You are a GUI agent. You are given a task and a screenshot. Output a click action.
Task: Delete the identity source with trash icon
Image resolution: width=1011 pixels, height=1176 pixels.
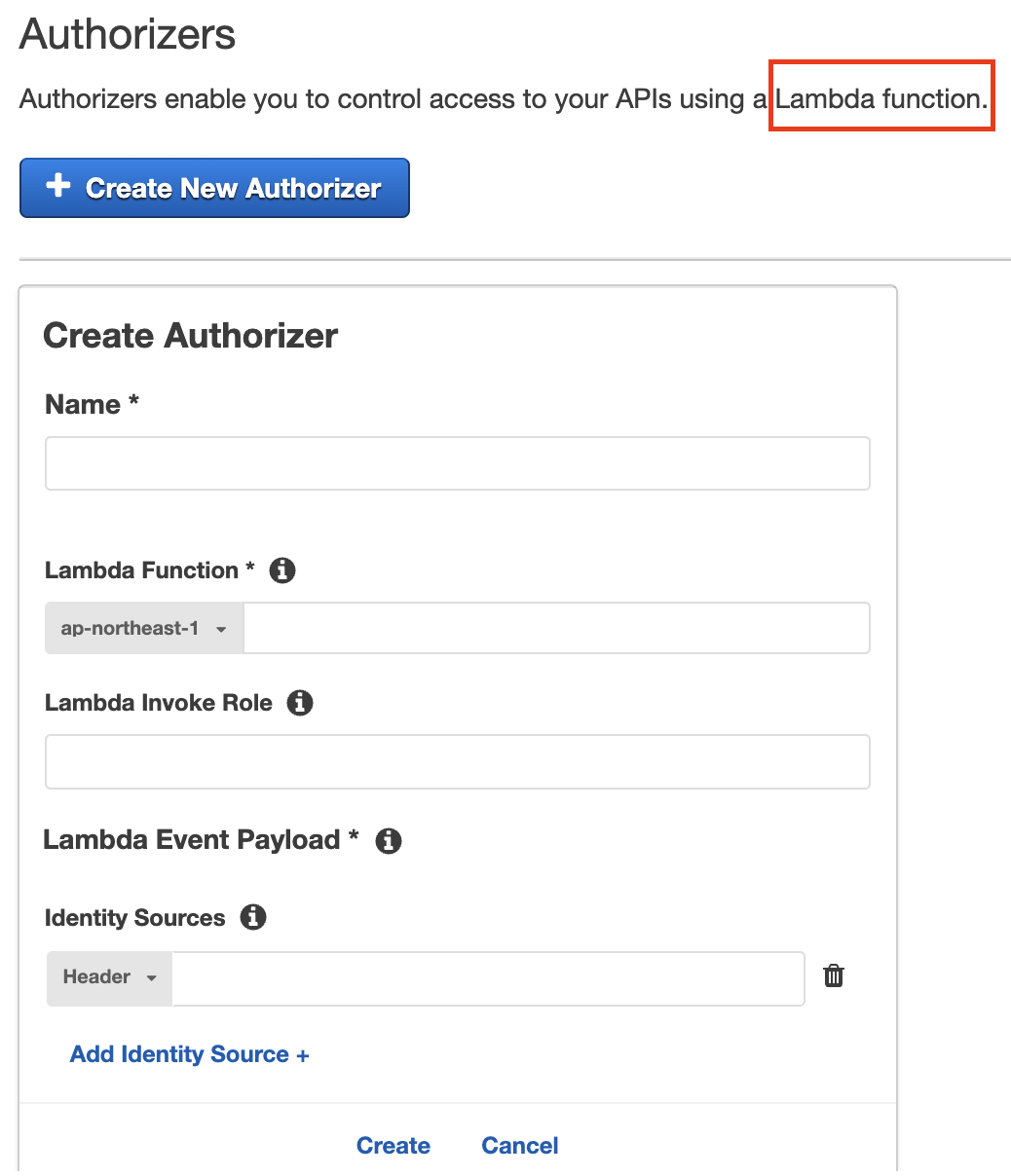834,976
